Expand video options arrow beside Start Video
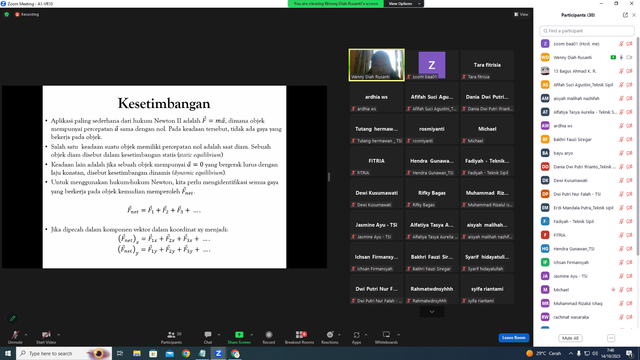 [58, 335]
